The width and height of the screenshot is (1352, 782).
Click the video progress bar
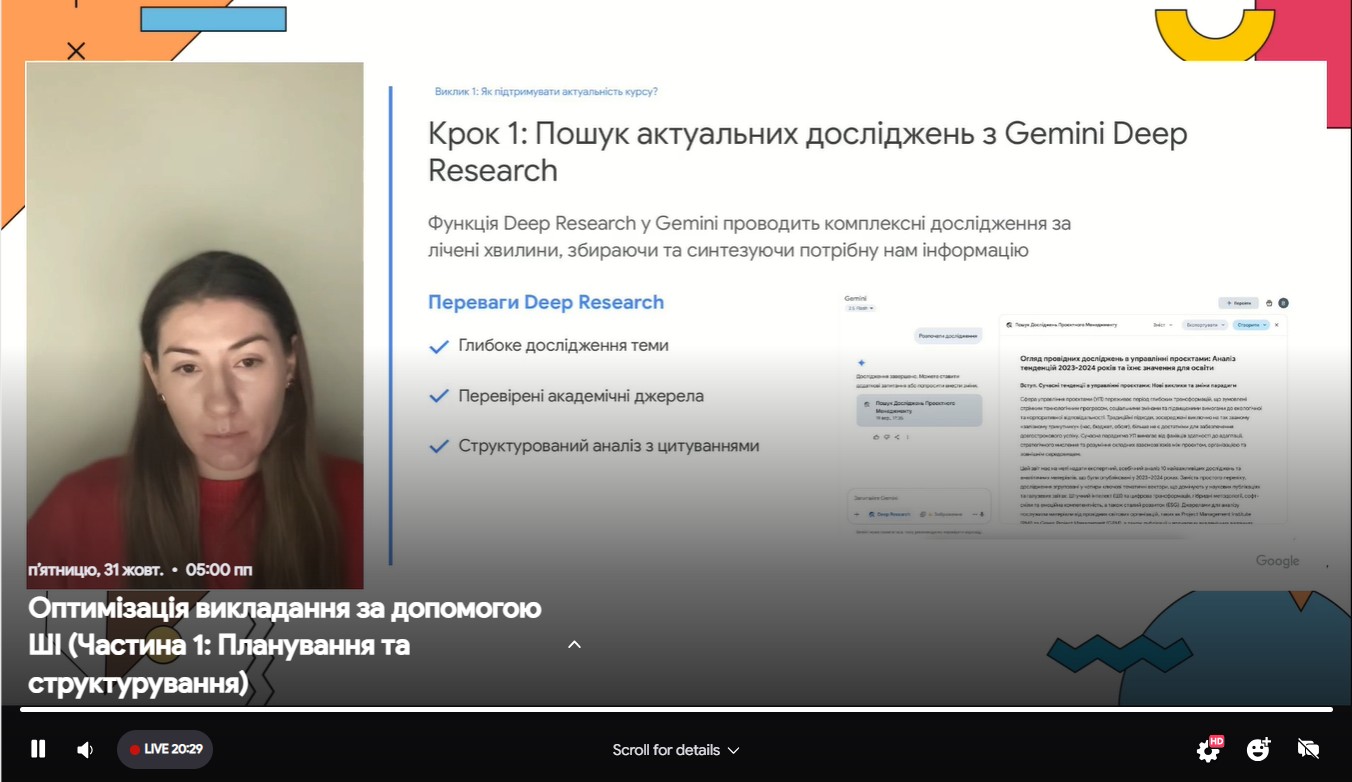point(676,709)
